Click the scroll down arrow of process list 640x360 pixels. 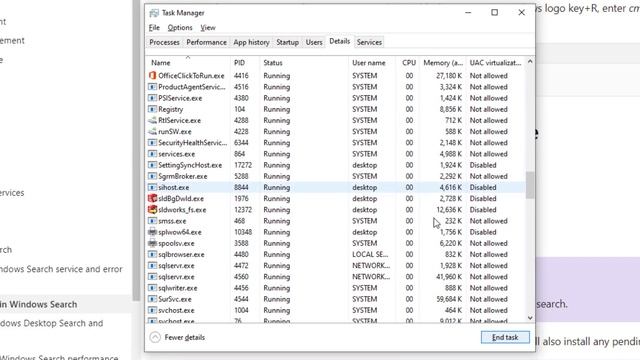click(x=530, y=318)
